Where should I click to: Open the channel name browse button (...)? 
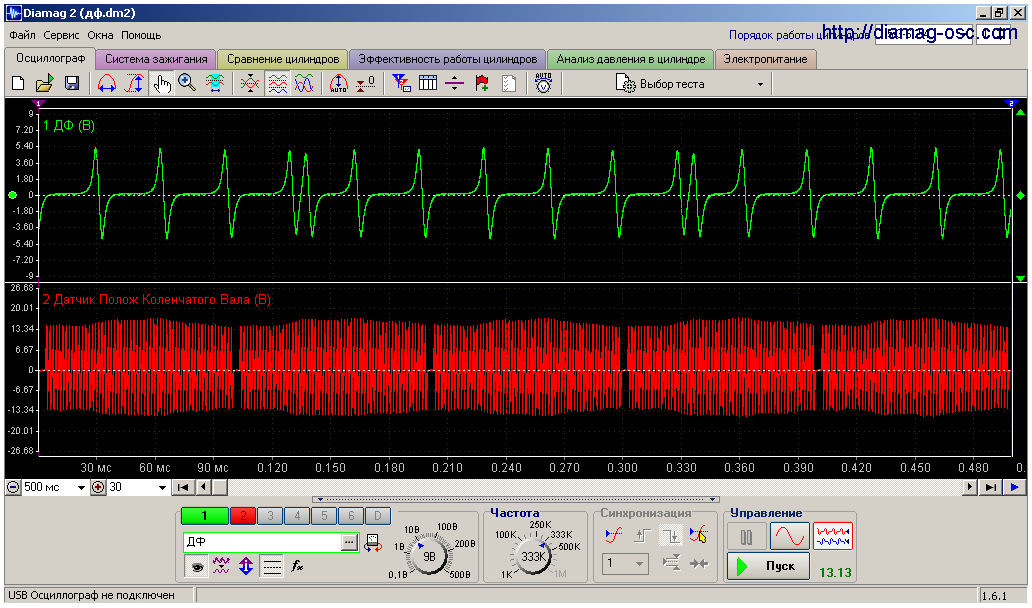[349, 542]
